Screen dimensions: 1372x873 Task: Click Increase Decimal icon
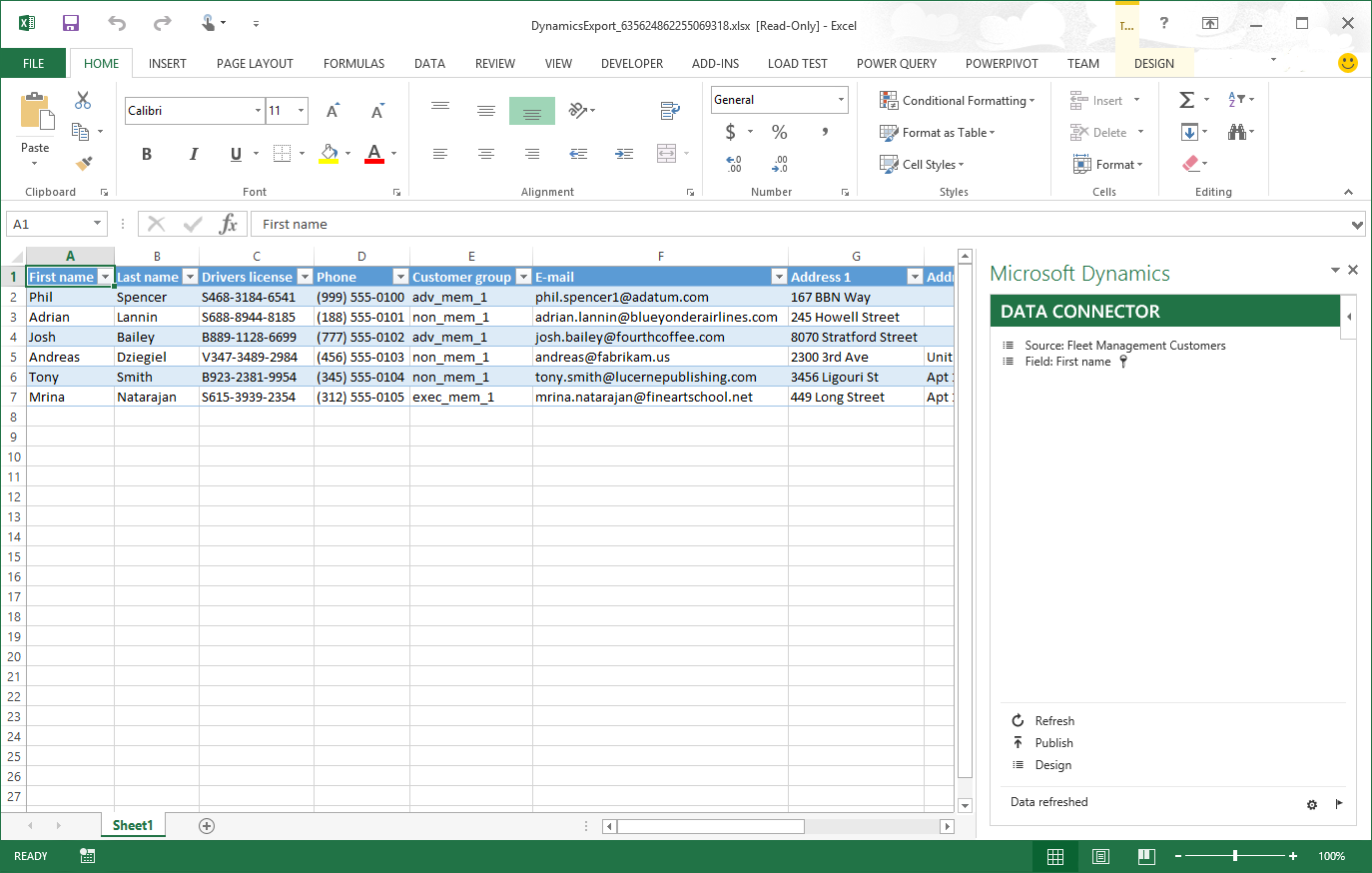(x=734, y=164)
